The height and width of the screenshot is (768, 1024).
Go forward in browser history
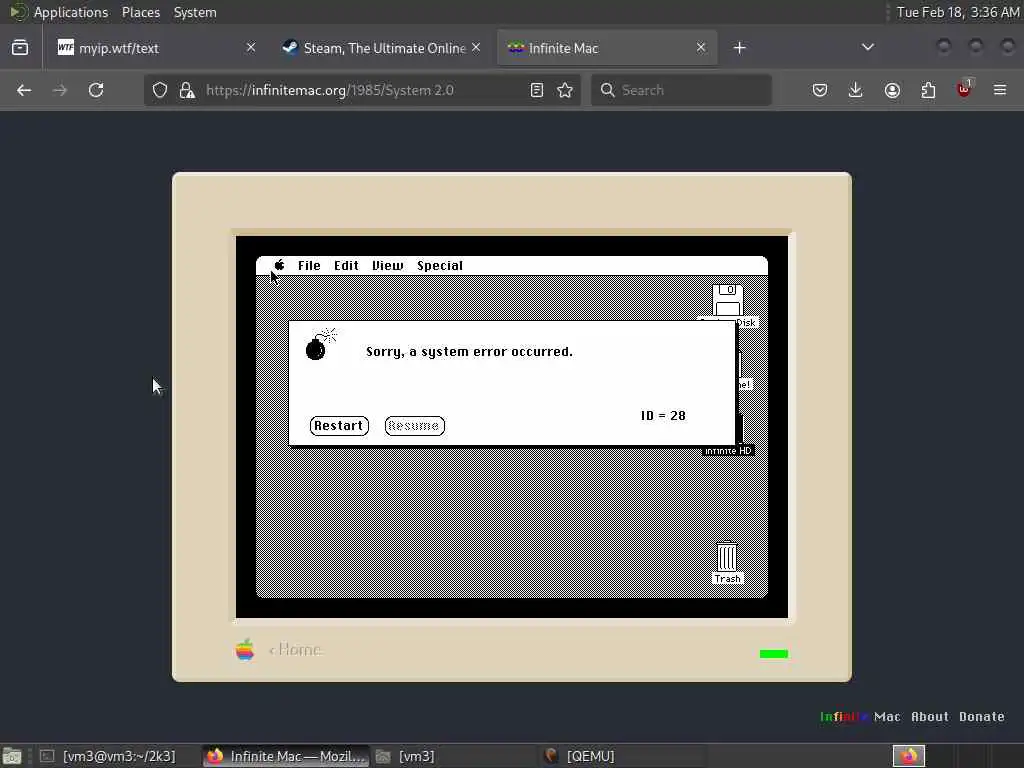[59, 90]
